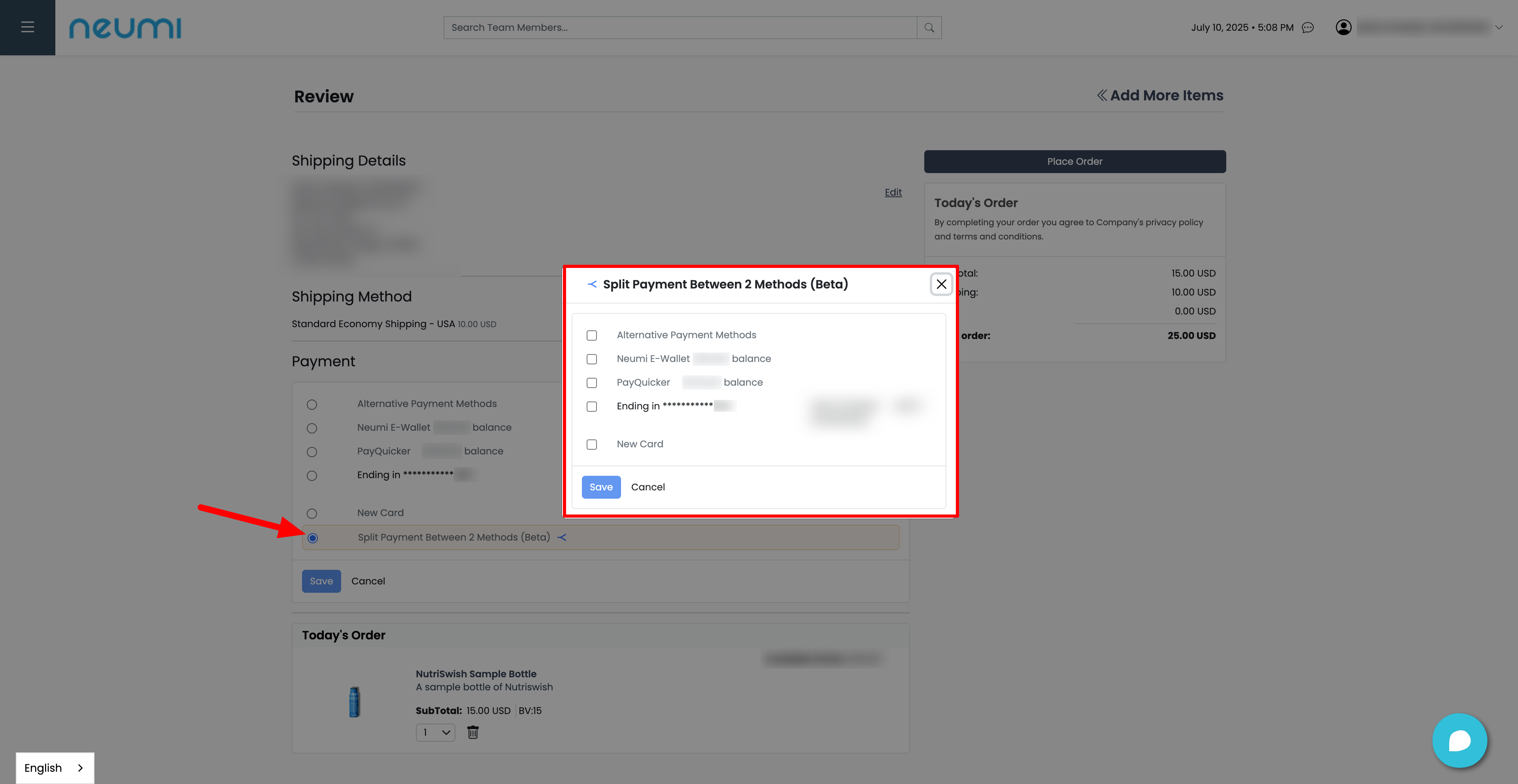Close the Split Payment dialog

pyautogui.click(x=941, y=284)
